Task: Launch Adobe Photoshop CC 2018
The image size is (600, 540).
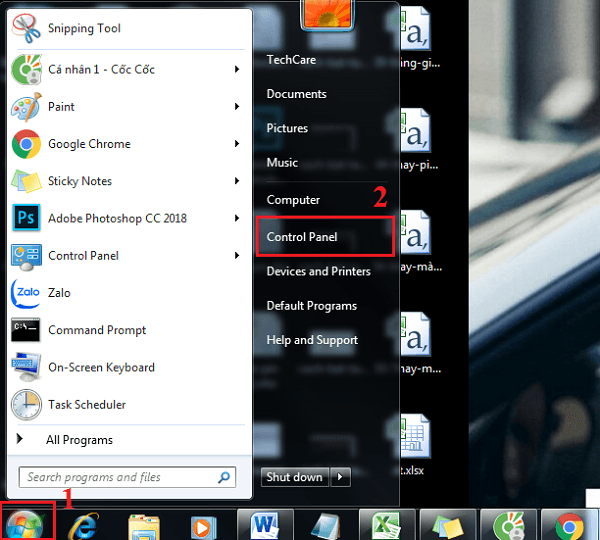Action: click(x=116, y=218)
